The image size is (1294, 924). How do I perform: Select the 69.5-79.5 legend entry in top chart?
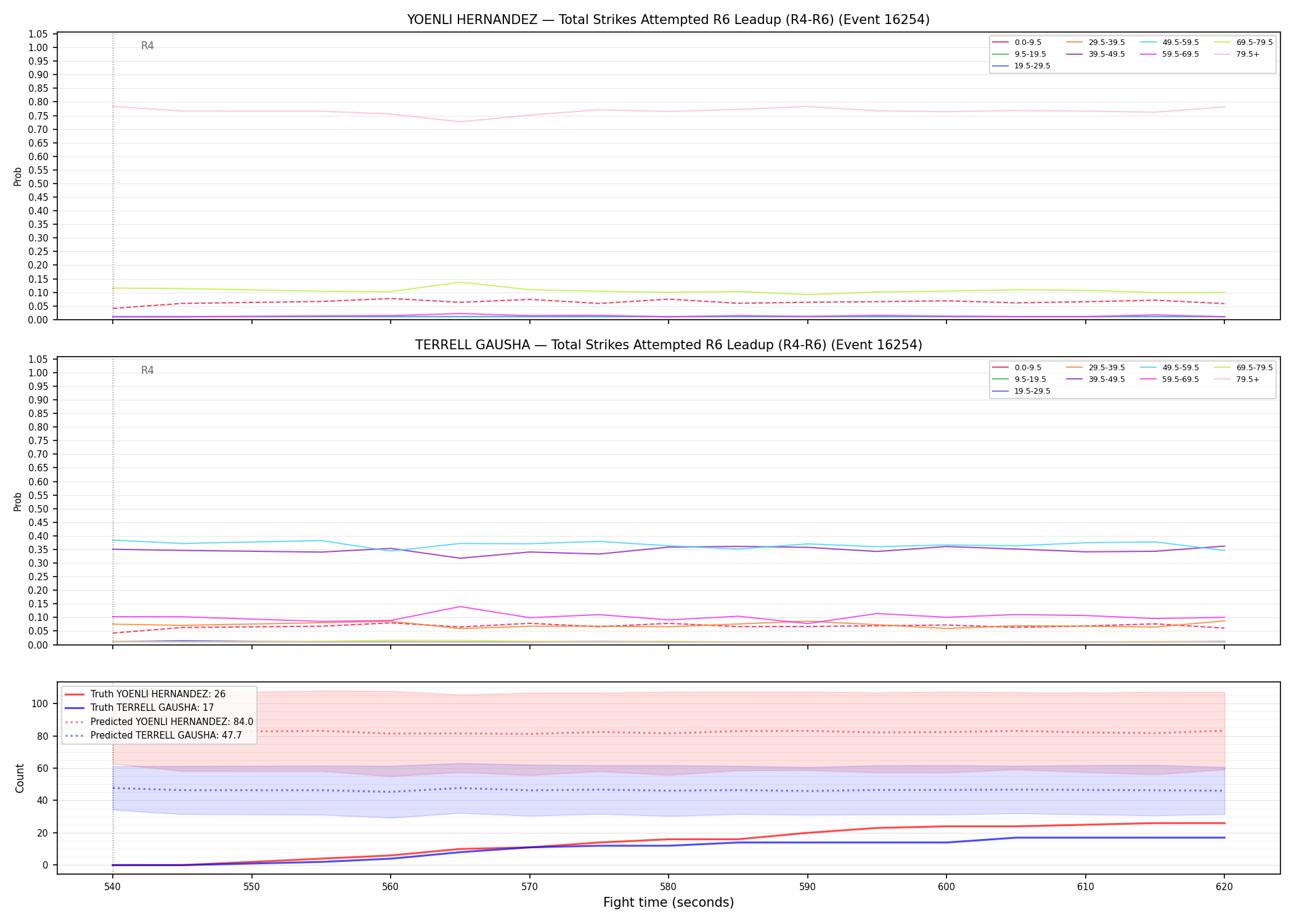click(x=1243, y=43)
